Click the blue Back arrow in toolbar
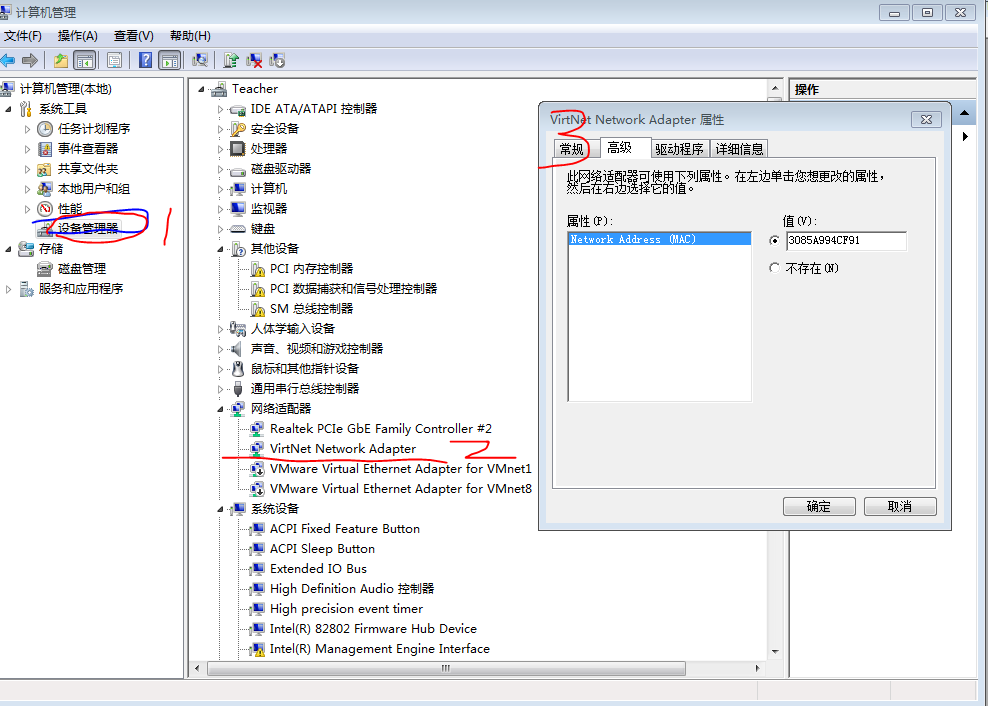988x706 pixels. (x=9, y=60)
